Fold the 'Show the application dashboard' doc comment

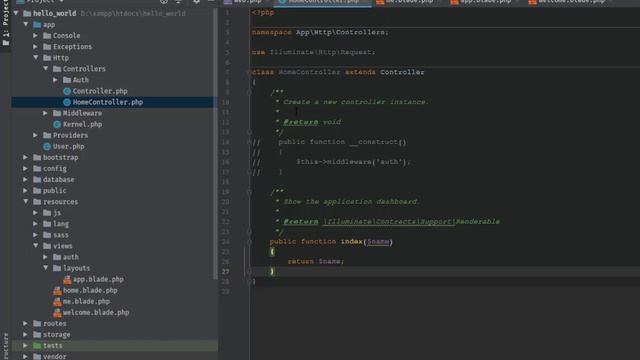(249, 192)
